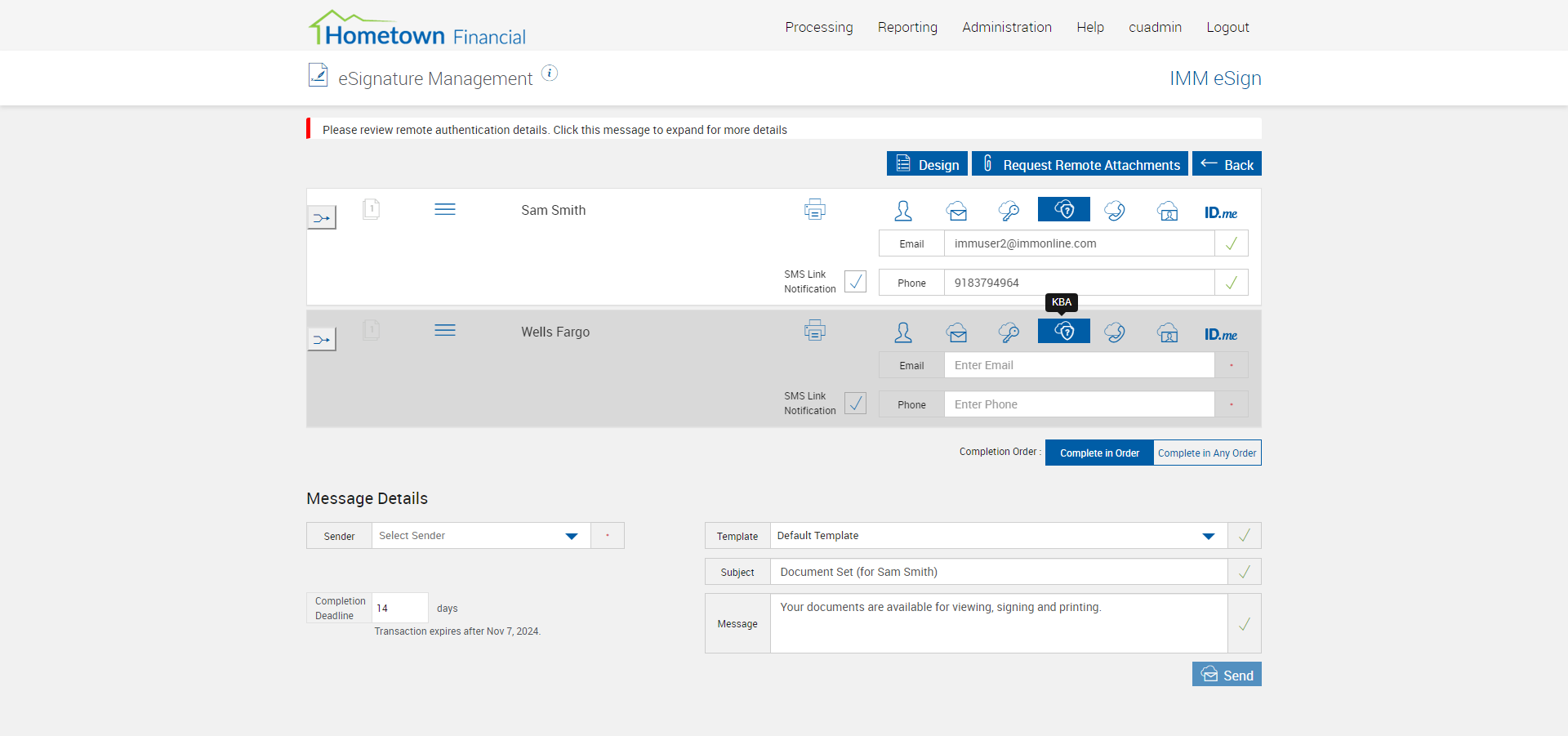The width and height of the screenshot is (1568, 736).
Task: Click the Wells Fargo Enter Email field
Action: click(1079, 365)
